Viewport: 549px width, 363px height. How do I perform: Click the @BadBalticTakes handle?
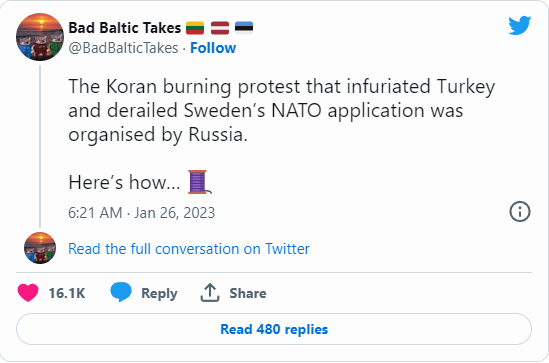click(123, 48)
